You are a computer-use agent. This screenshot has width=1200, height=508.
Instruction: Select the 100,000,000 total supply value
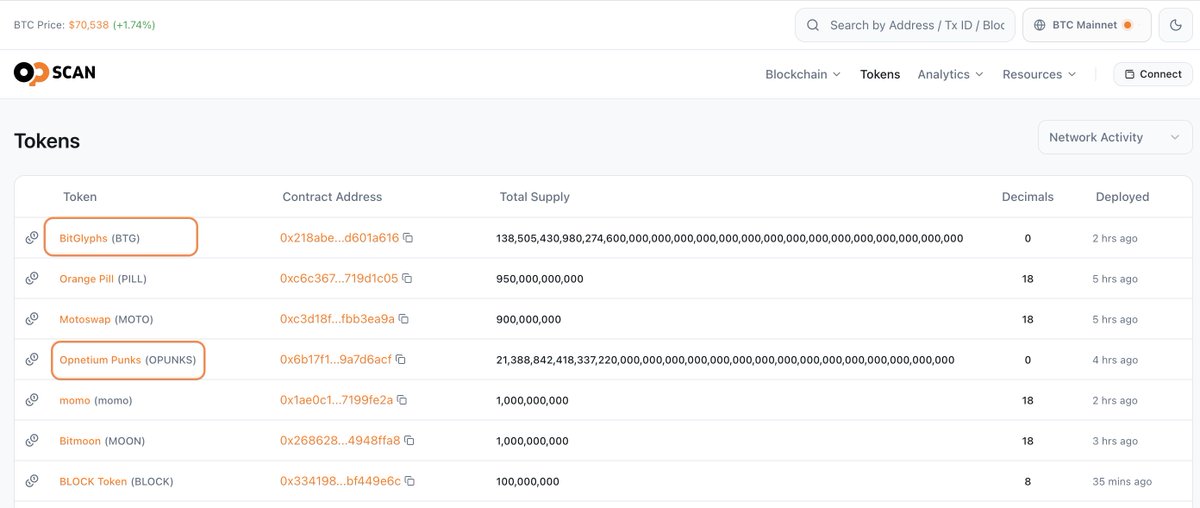pos(528,482)
